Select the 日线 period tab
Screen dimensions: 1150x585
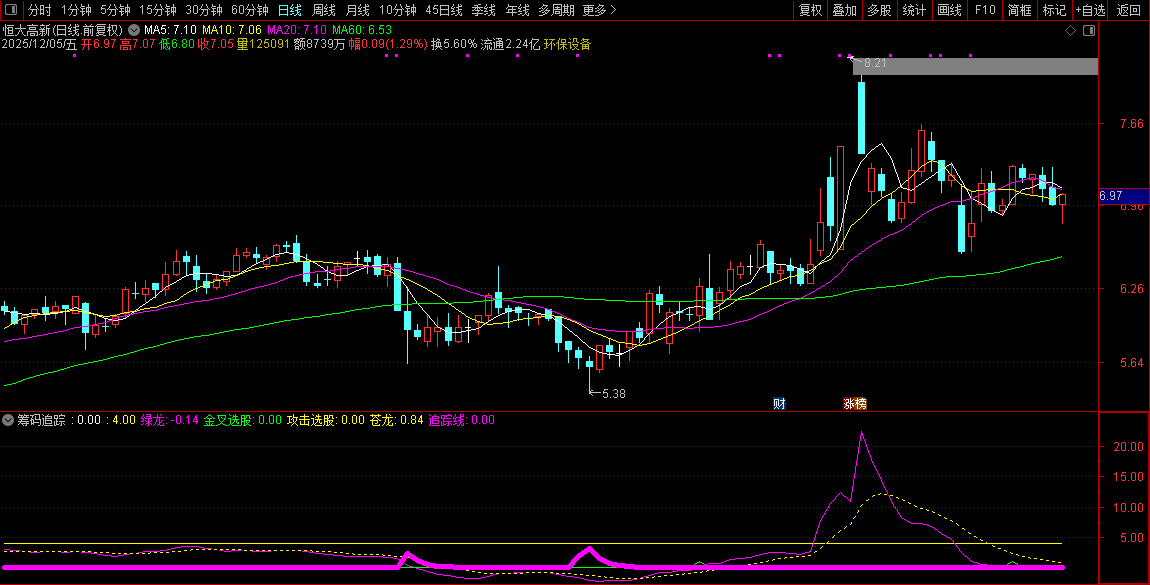click(x=290, y=10)
